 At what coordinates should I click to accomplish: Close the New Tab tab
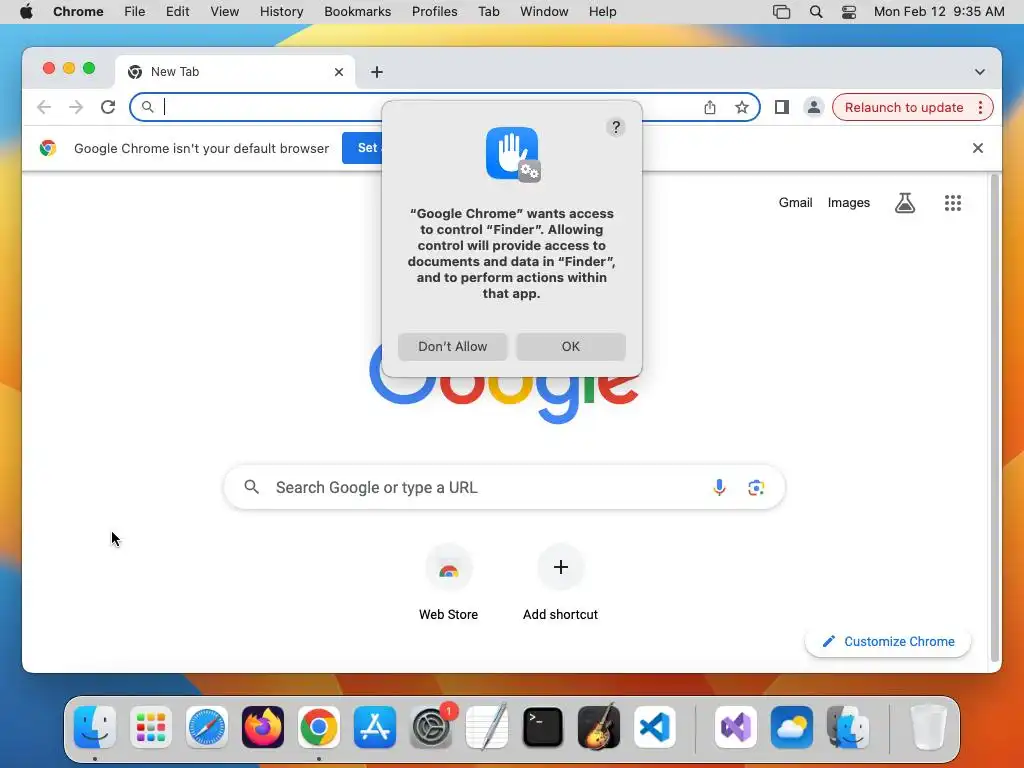[x=338, y=72]
